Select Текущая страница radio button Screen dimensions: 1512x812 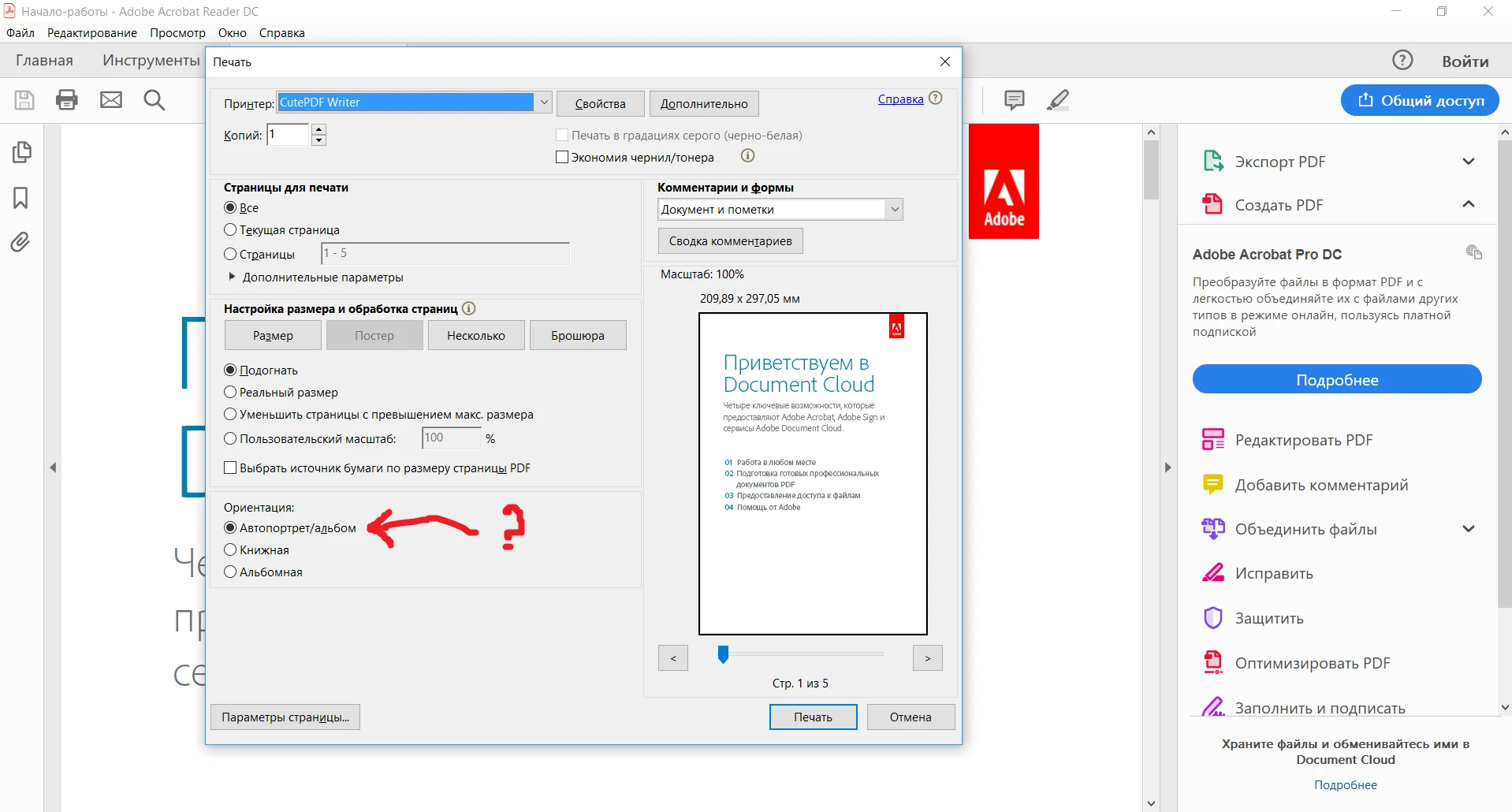click(x=230, y=229)
